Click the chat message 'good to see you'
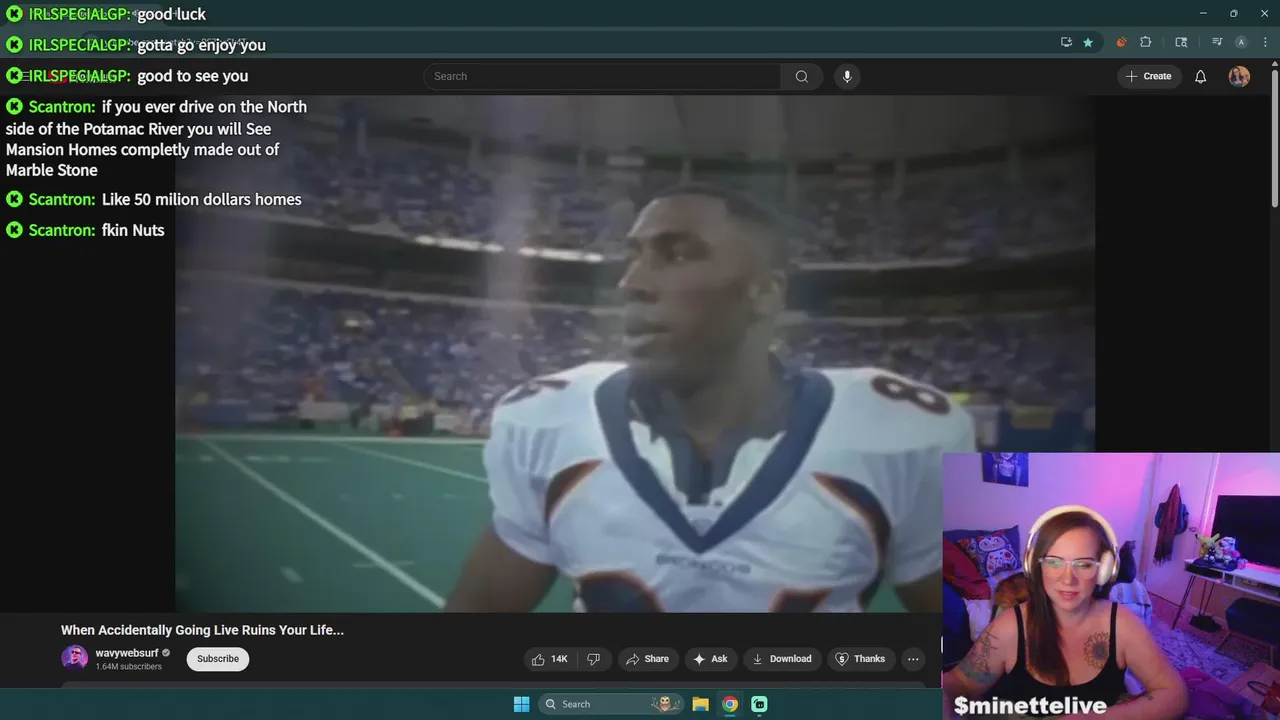 coord(192,76)
